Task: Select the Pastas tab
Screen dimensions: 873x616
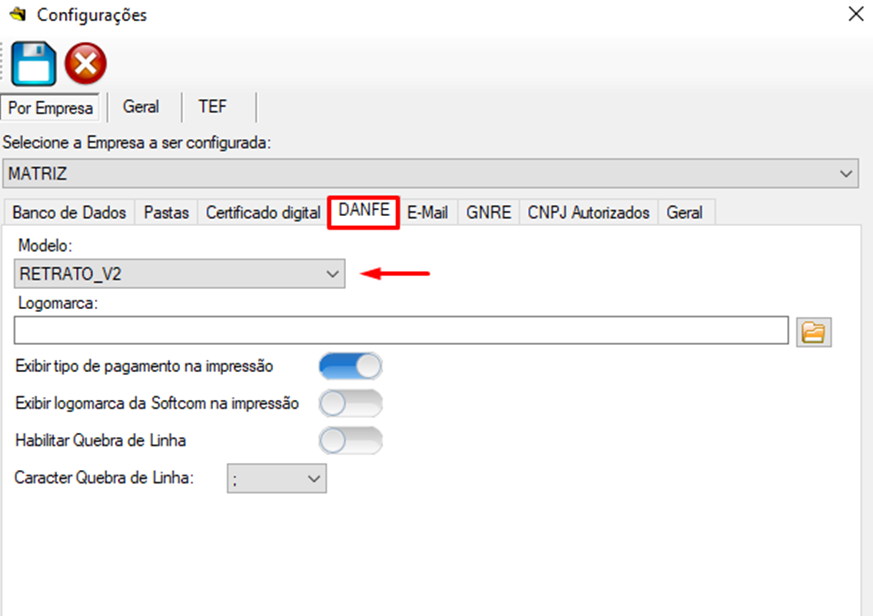Action: (166, 213)
